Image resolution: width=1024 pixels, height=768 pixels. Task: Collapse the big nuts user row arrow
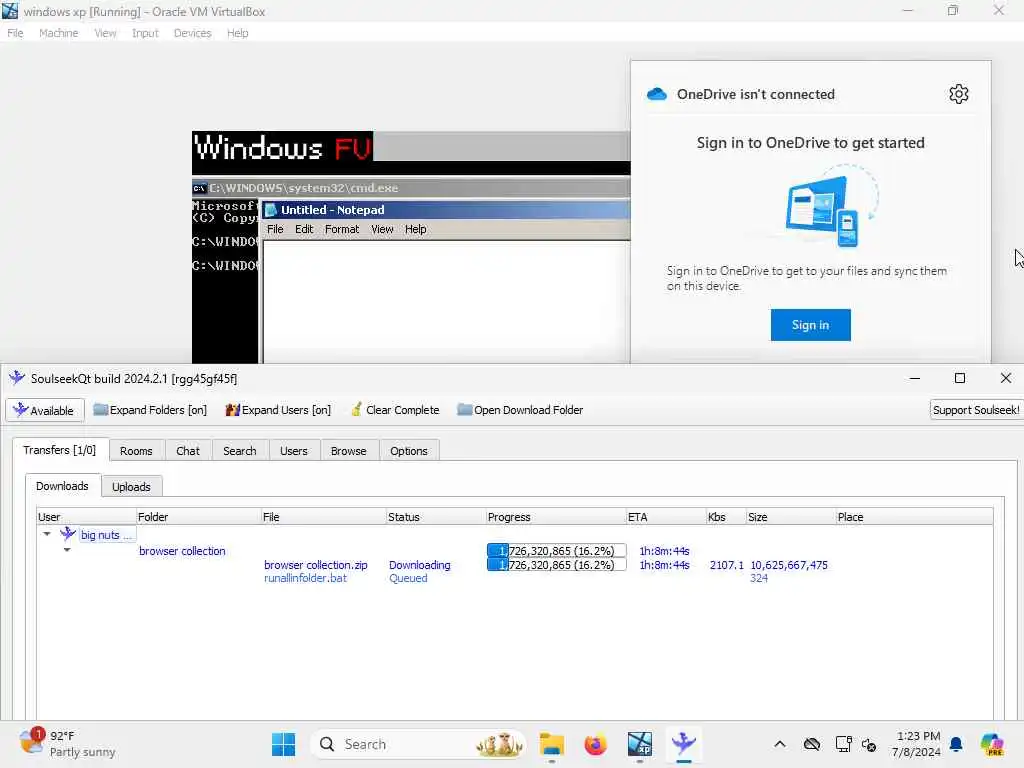pyautogui.click(x=47, y=534)
